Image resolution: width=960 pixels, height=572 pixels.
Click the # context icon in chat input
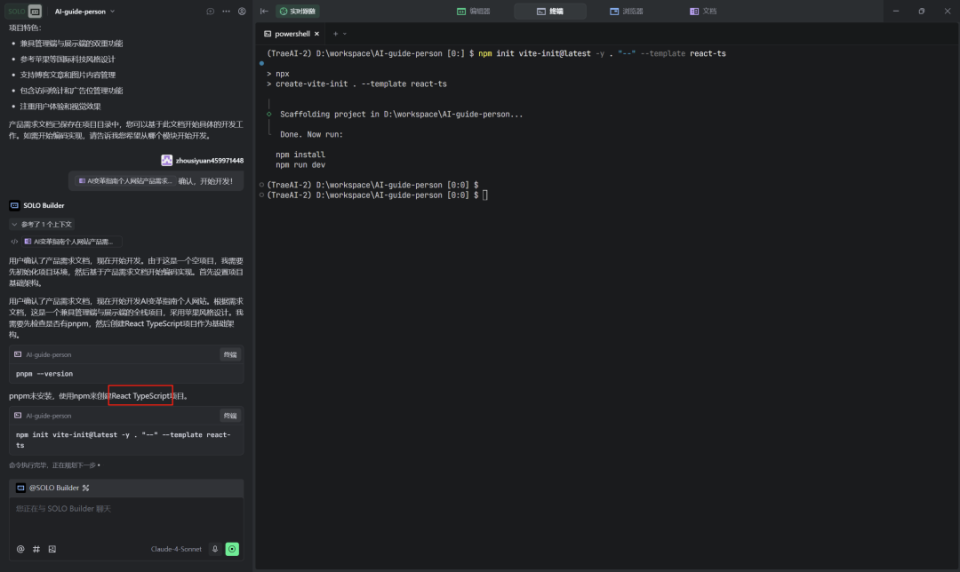coord(36,549)
